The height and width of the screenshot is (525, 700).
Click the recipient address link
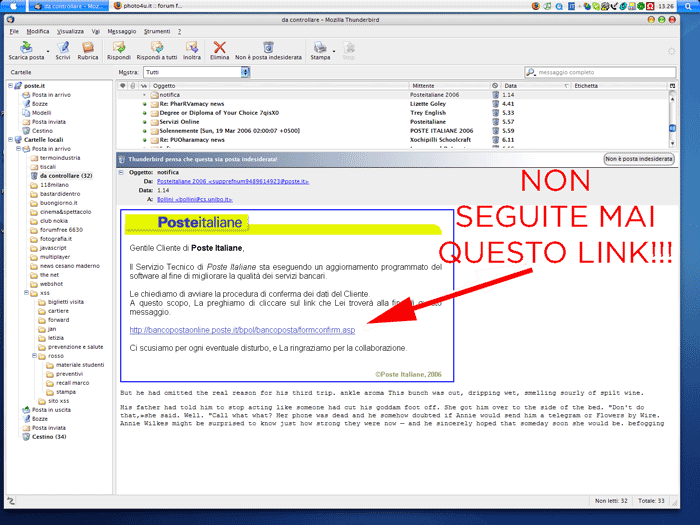pos(195,199)
